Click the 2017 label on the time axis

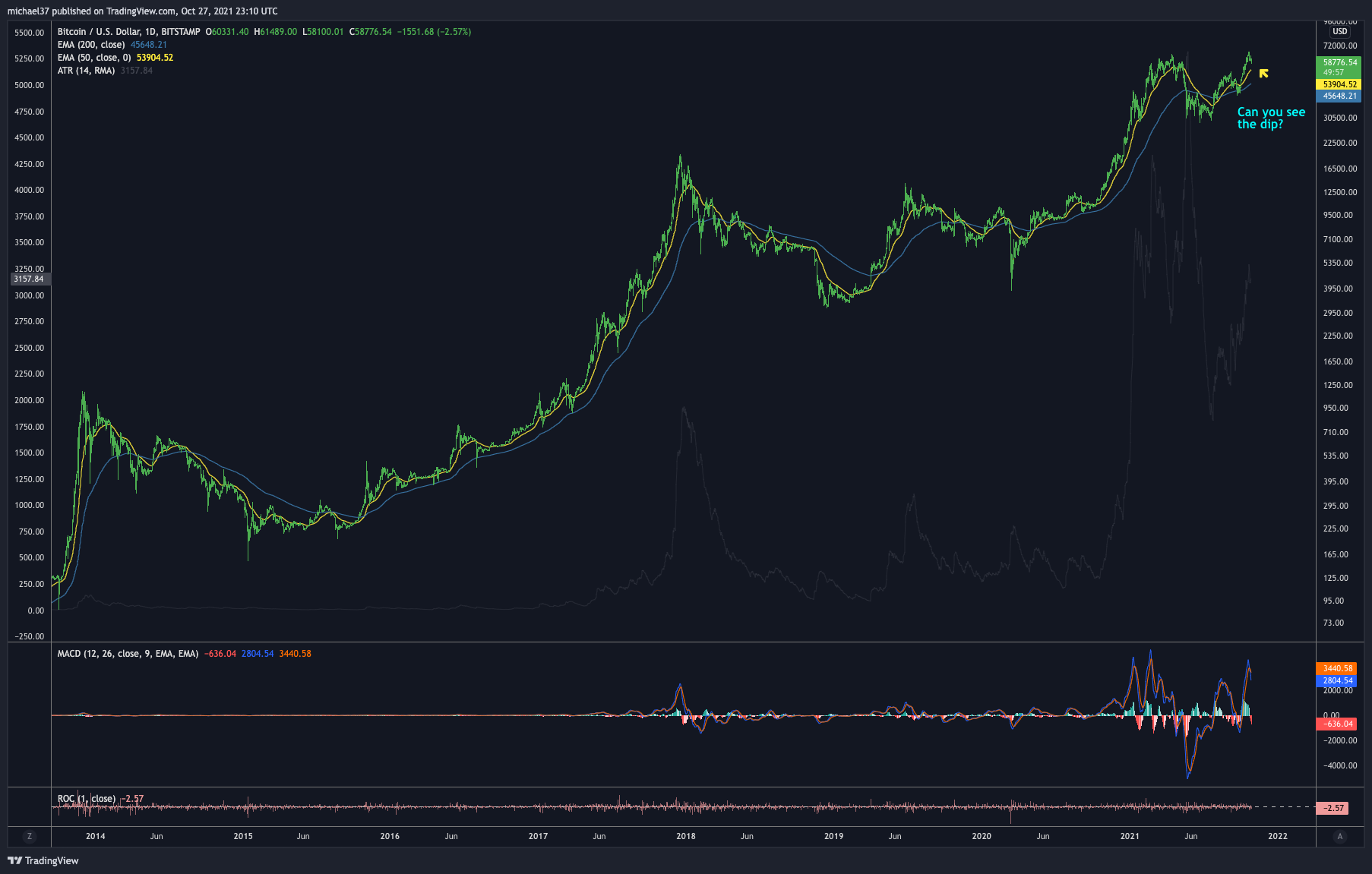538,836
